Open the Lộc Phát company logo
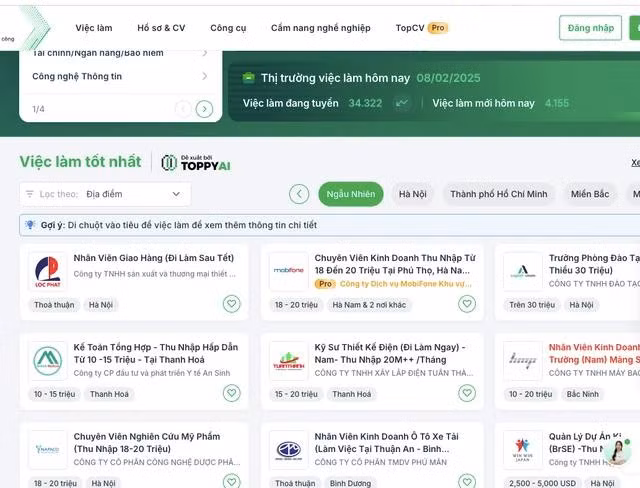The width and height of the screenshot is (640, 488). (48, 272)
